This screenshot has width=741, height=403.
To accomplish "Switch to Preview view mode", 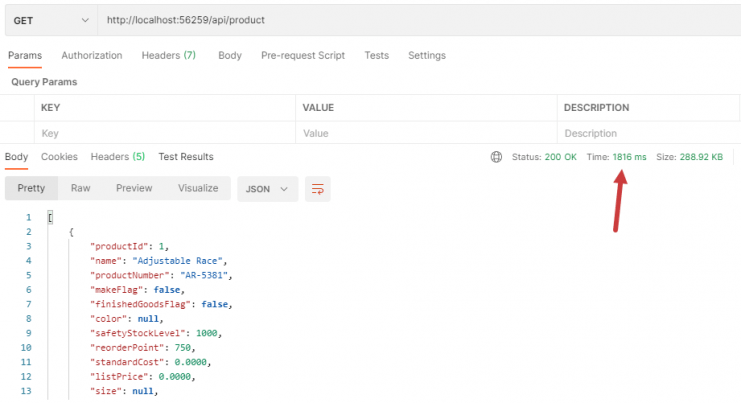I will 134,188.
